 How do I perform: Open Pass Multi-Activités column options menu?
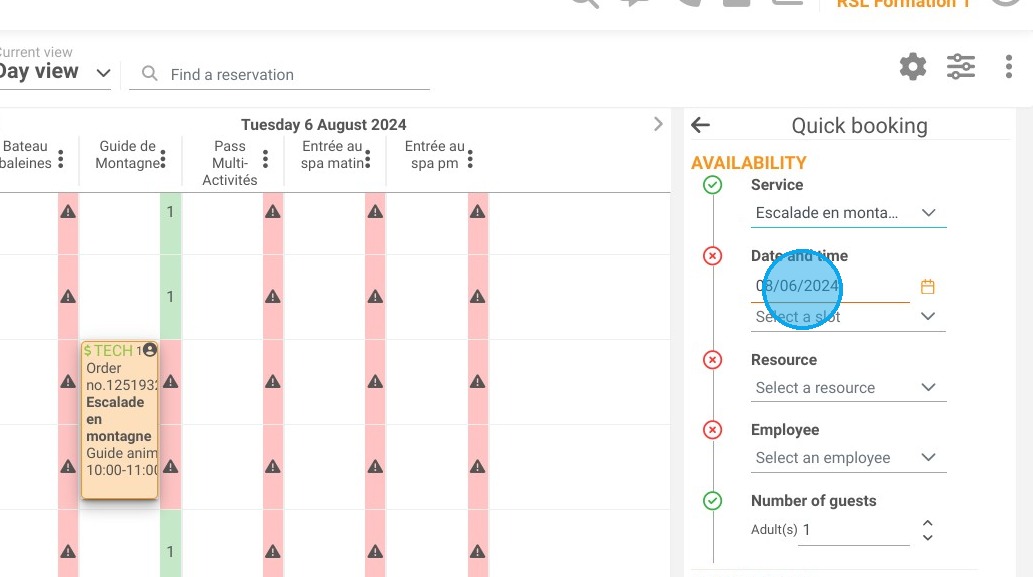click(265, 159)
